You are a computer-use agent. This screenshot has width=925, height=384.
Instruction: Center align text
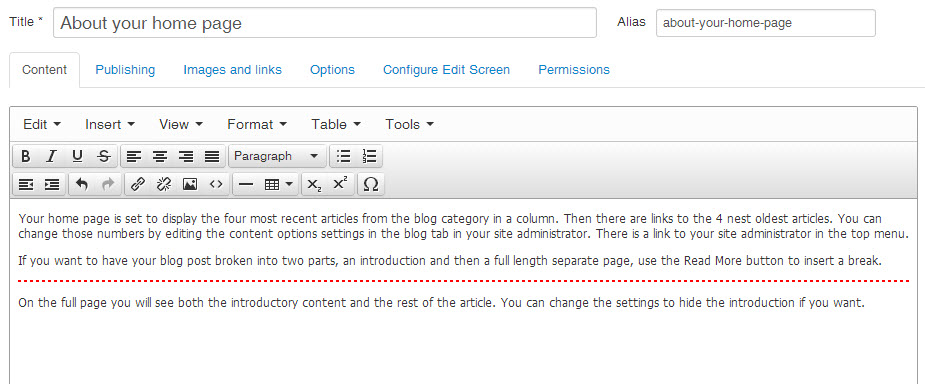point(160,156)
